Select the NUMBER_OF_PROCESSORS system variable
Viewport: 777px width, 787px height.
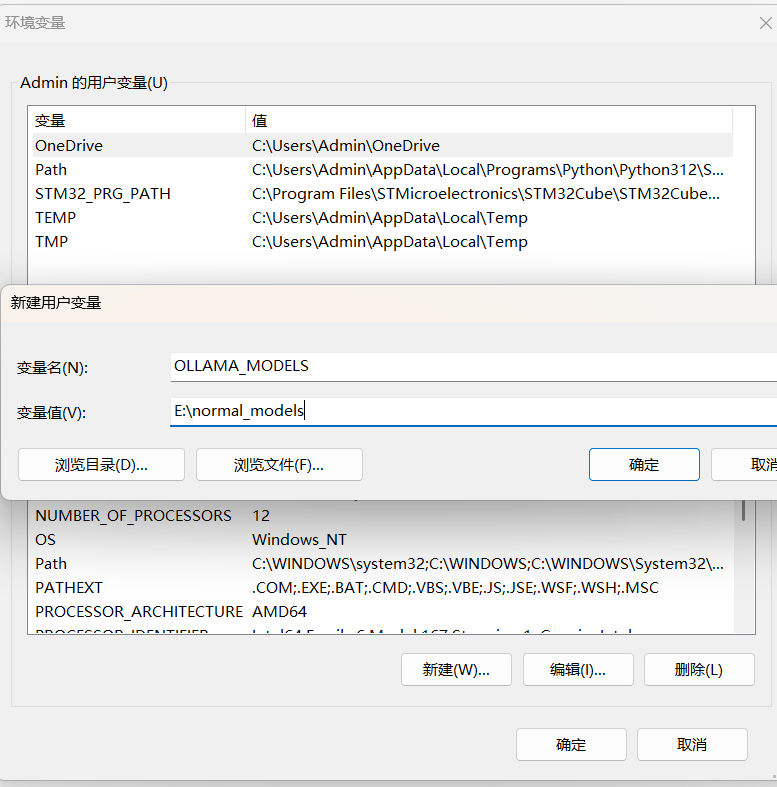[380, 516]
